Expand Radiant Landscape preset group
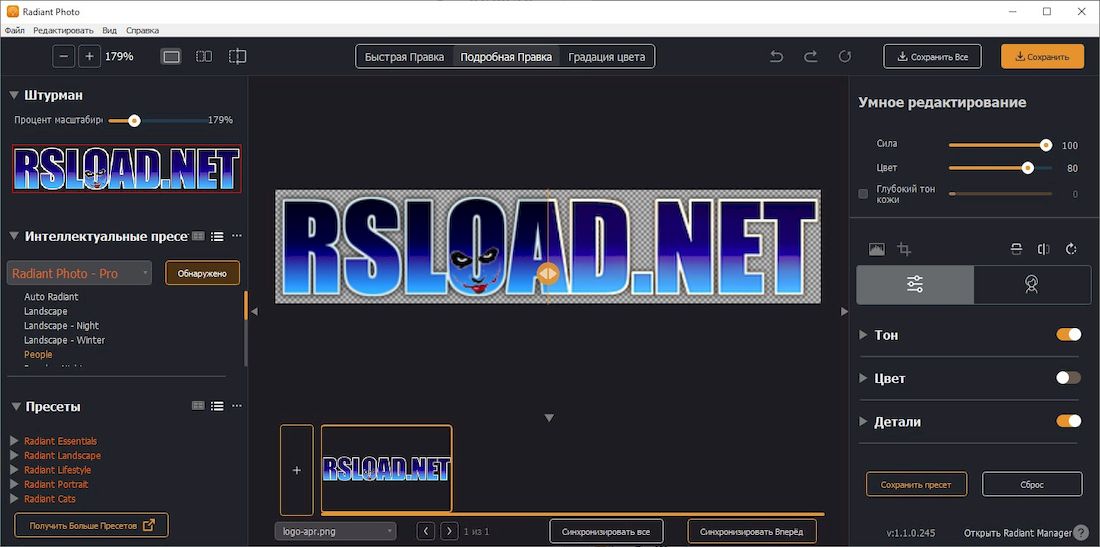The image size is (1100, 547). [13, 456]
